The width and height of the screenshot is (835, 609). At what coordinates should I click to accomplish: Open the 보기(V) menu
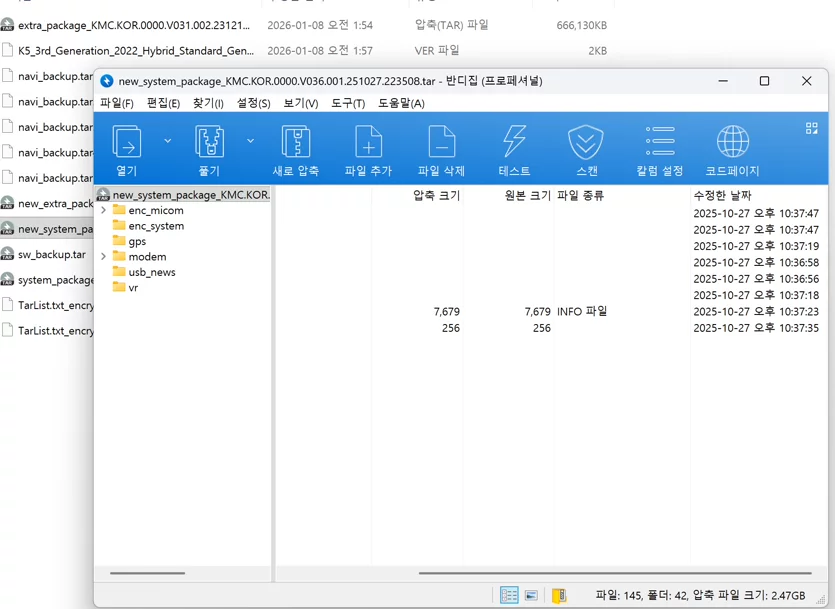tap(300, 103)
